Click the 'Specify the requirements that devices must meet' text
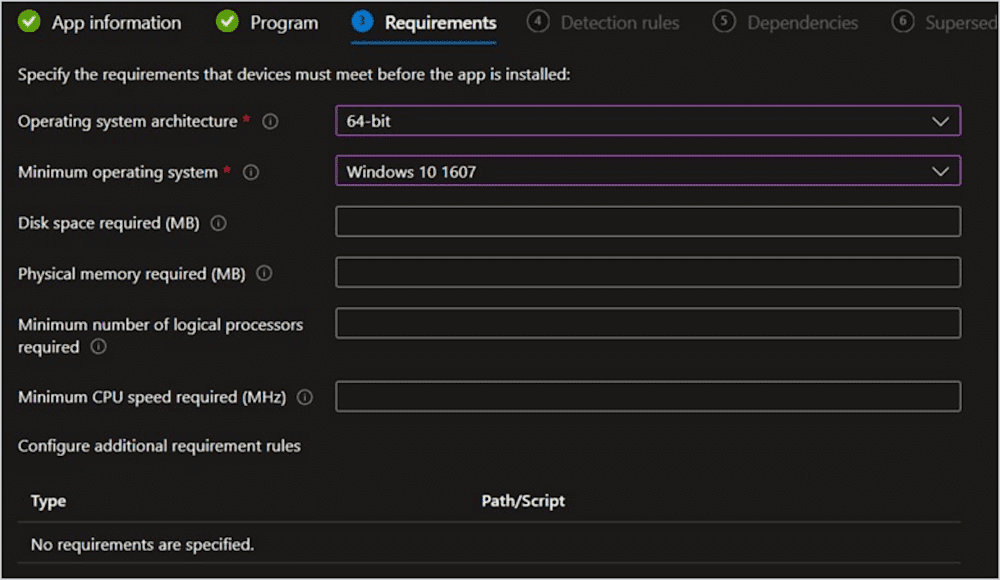This screenshot has width=1000, height=580. [294, 75]
